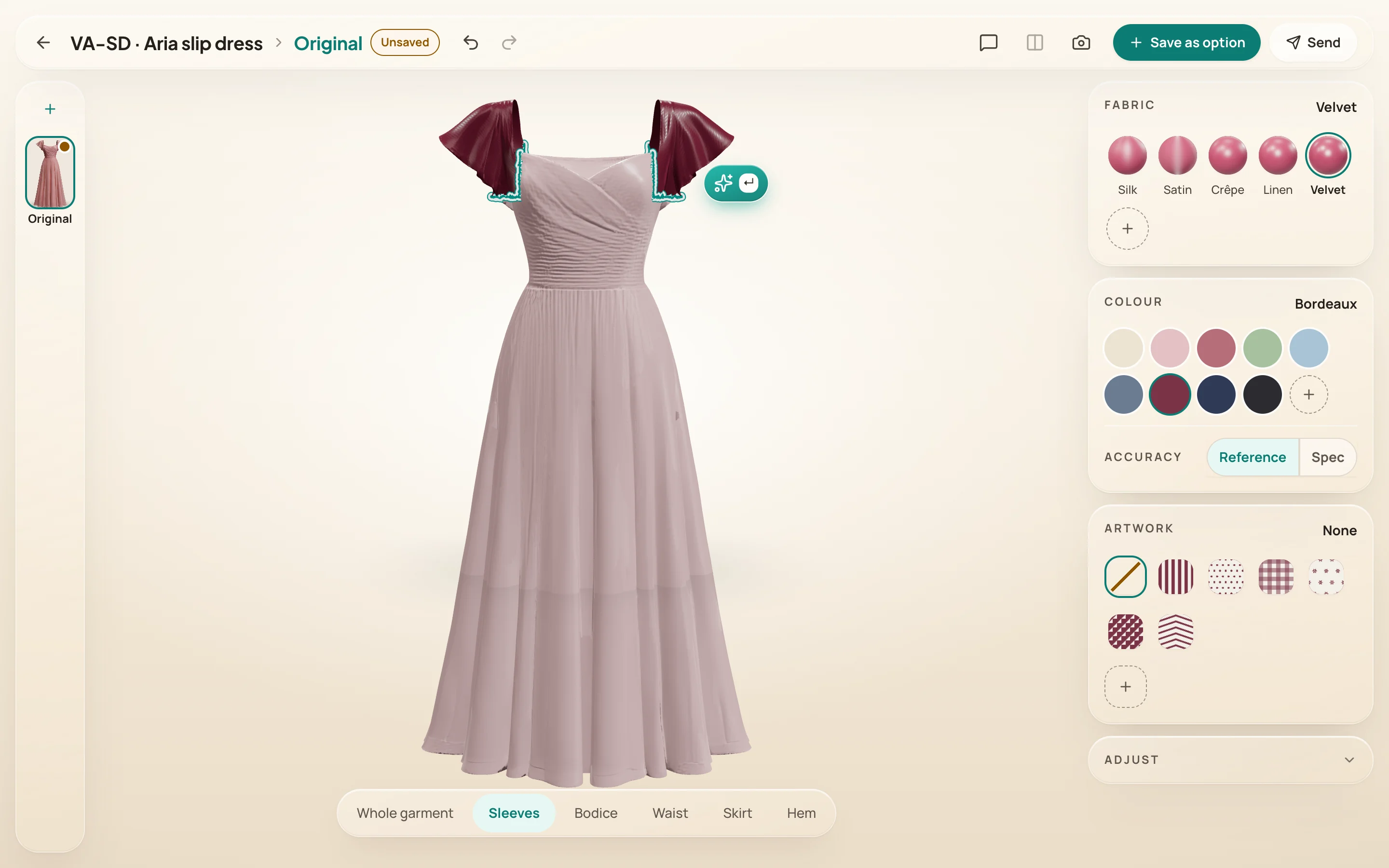Select the Satin fabric ball
This screenshot has width=1389, height=868.
coord(1177,155)
